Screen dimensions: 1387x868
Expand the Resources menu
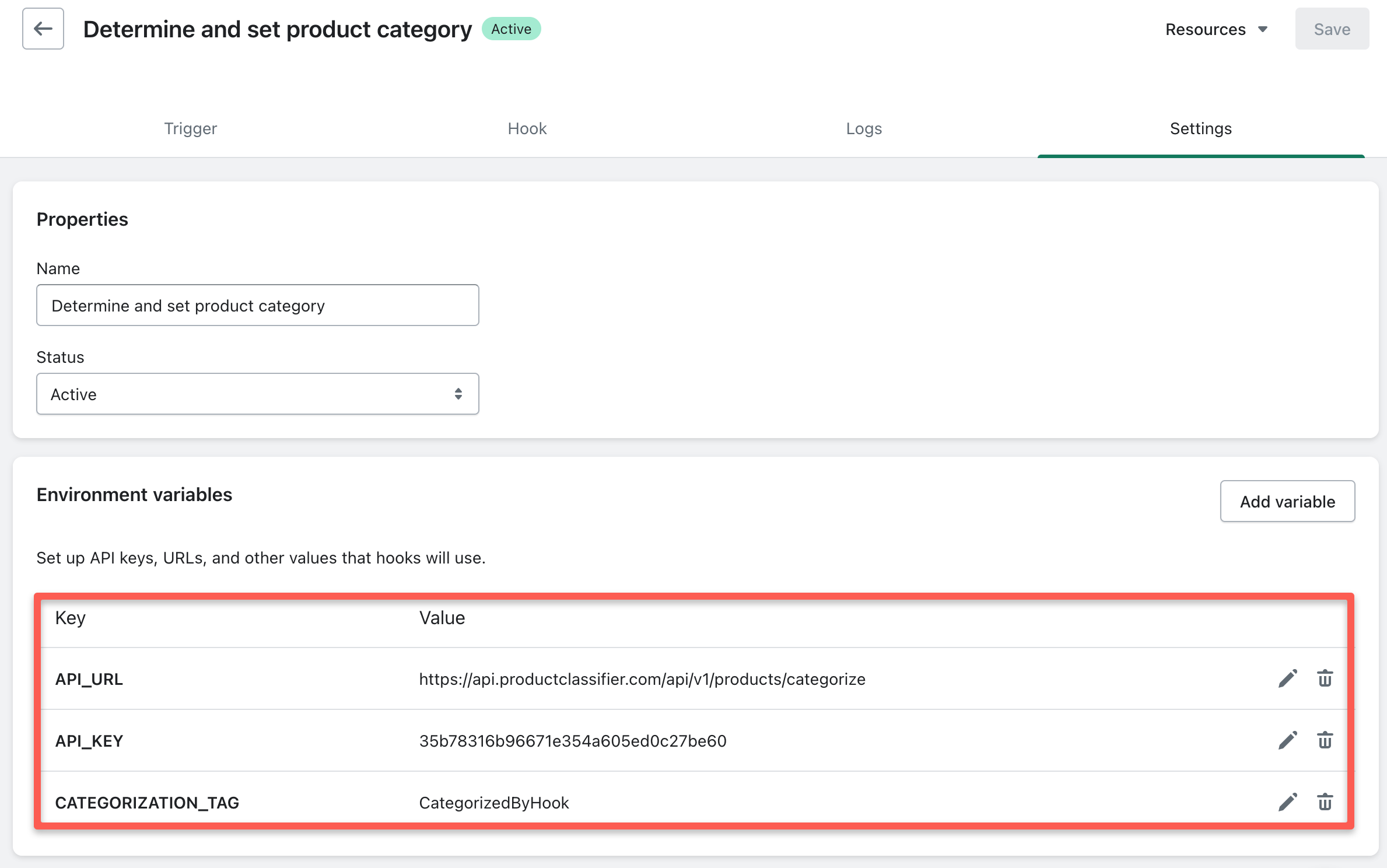[1216, 29]
